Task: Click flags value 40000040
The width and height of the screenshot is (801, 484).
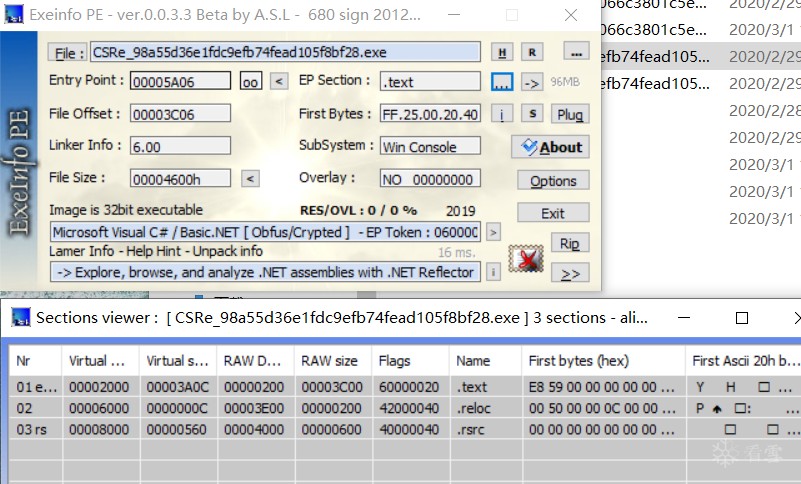Action: click(409, 429)
